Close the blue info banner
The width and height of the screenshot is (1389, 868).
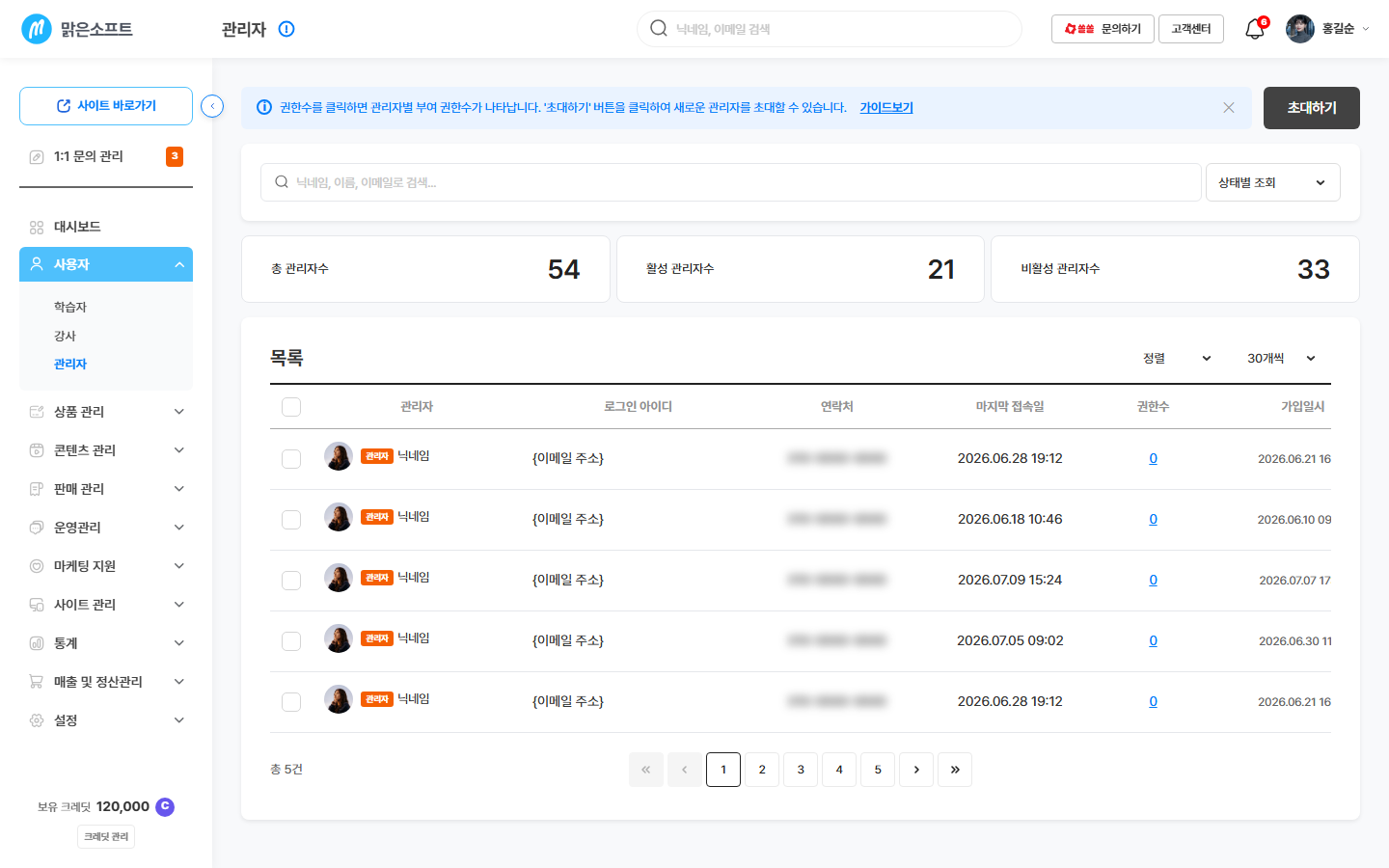[x=1229, y=108]
